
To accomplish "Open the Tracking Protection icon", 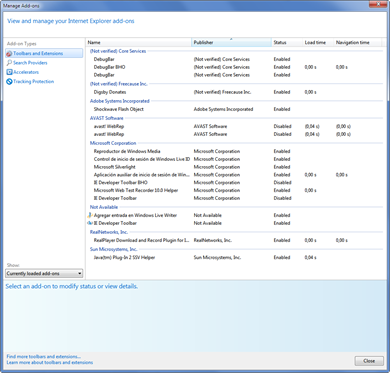I will pos(9,81).
